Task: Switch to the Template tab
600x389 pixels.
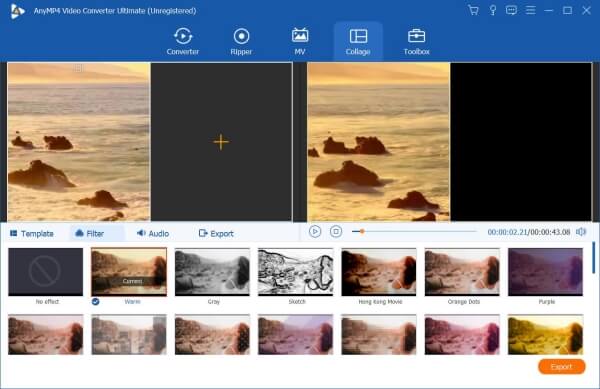Action: [x=32, y=233]
